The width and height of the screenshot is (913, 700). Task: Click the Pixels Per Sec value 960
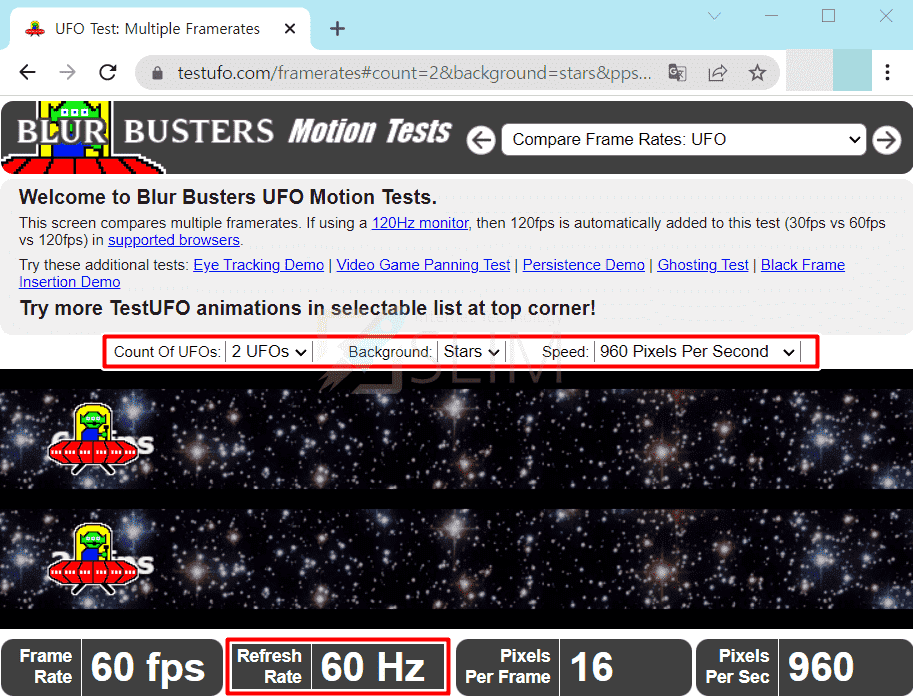click(821, 667)
